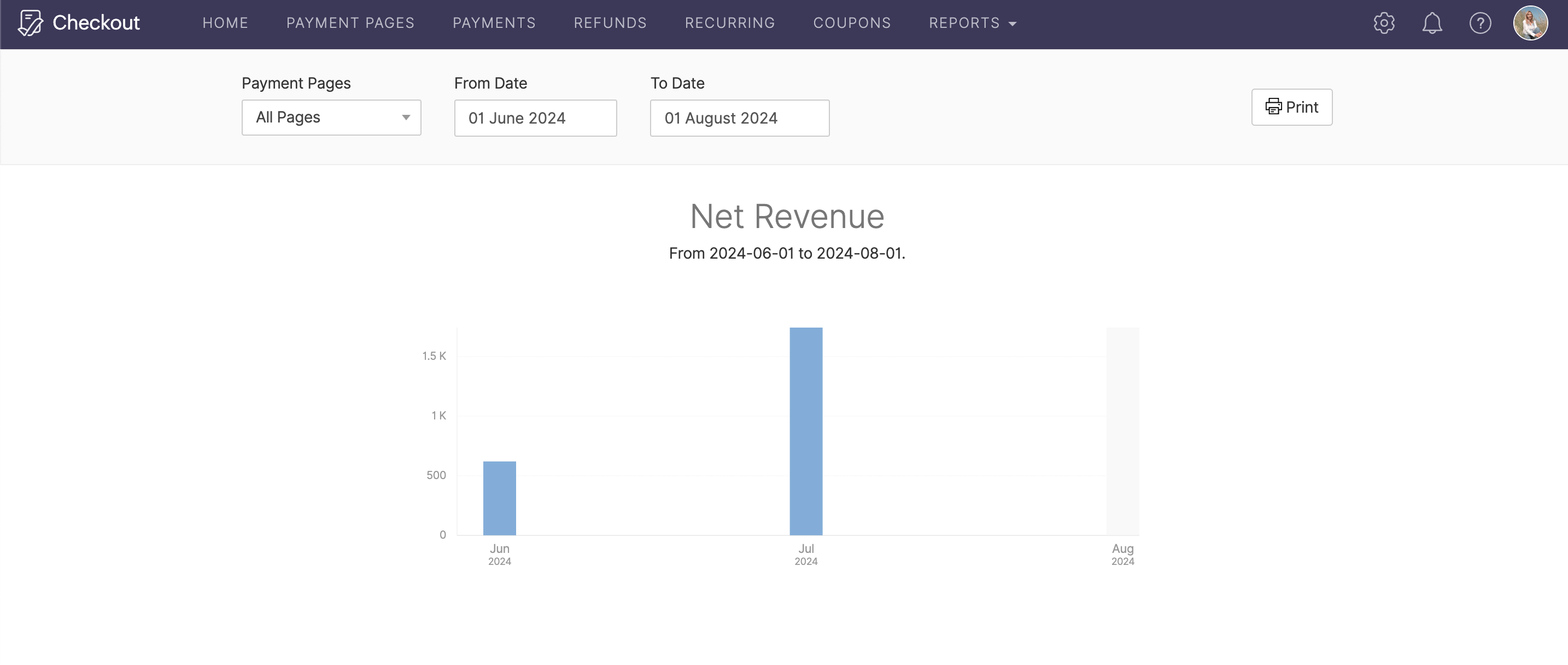Image resolution: width=1568 pixels, height=665 pixels.
Task: Select the June revenue bar in the chart
Action: 499,497
